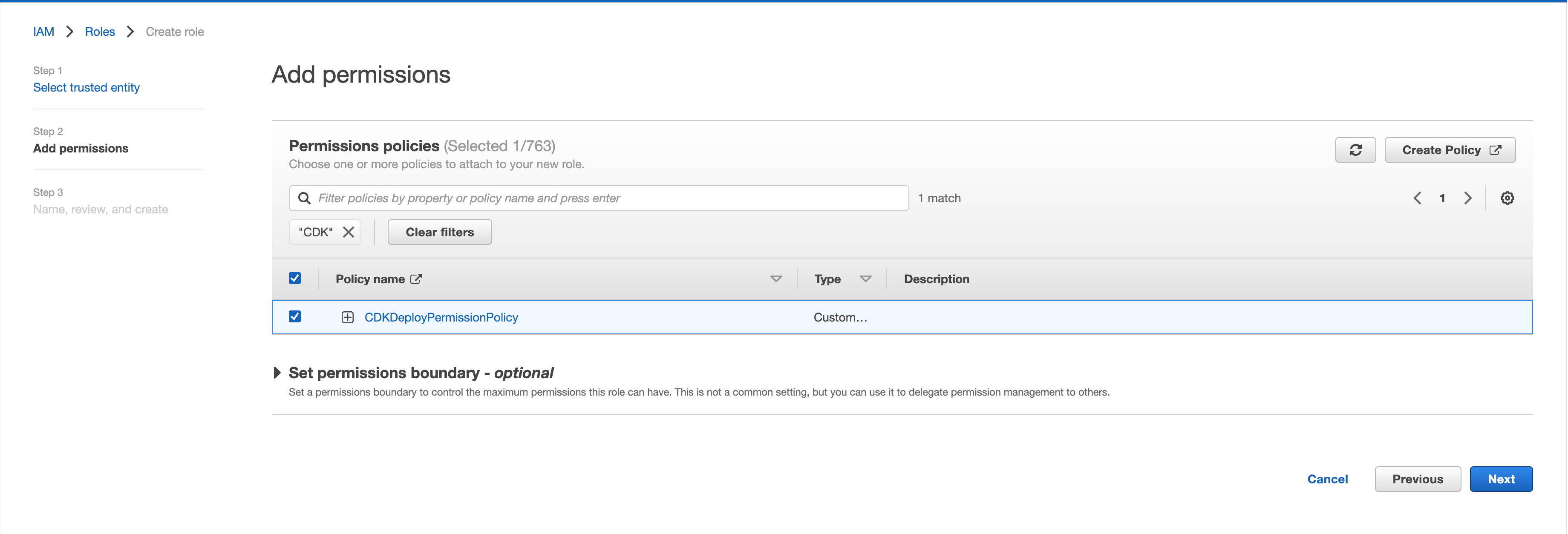Open table preferences gear icon
1568x534 pixels.
1507,198
